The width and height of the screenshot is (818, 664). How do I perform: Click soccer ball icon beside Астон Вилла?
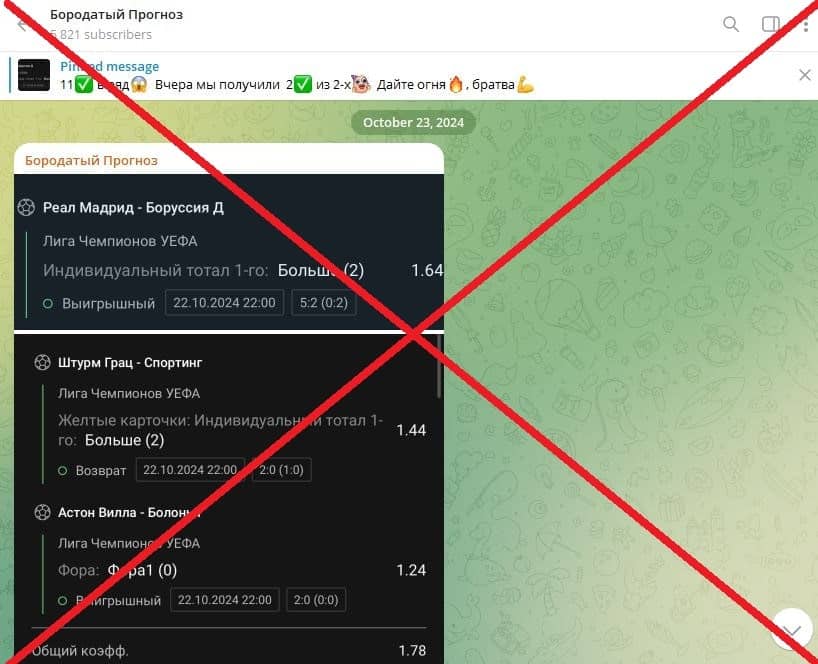42,512
